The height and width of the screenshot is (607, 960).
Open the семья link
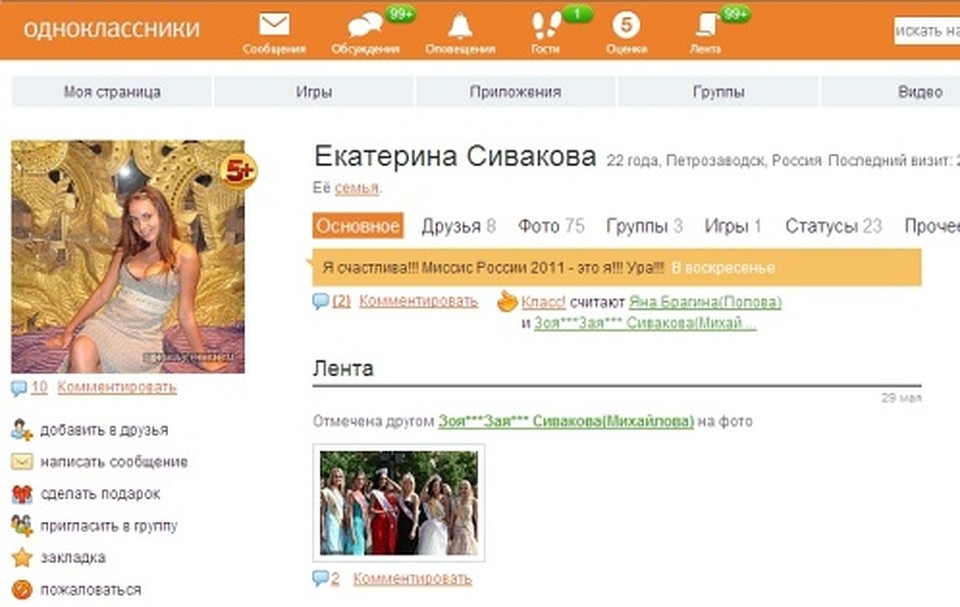click(356, 188)
